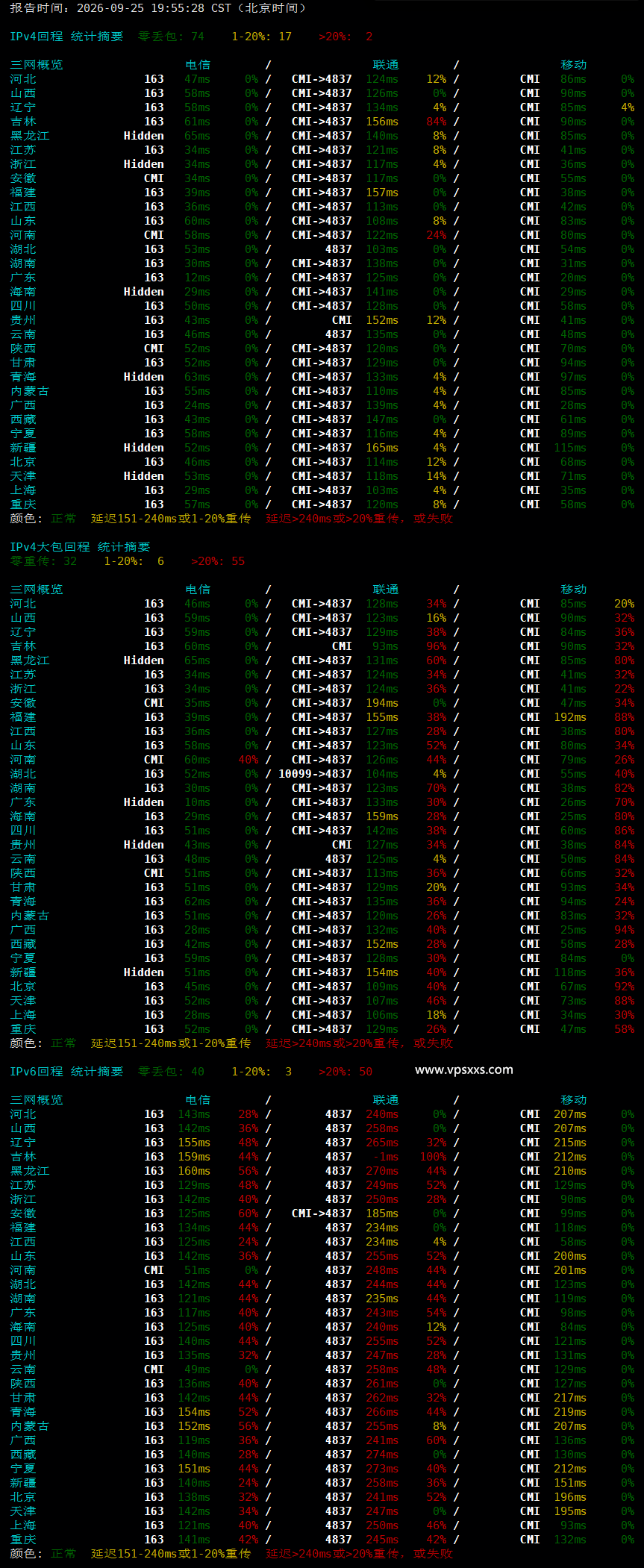Click "165ms" Unicom latency in IPv4 新疆 row
The height and width of the screenshot is (1568, 644).
coord(382,448)
